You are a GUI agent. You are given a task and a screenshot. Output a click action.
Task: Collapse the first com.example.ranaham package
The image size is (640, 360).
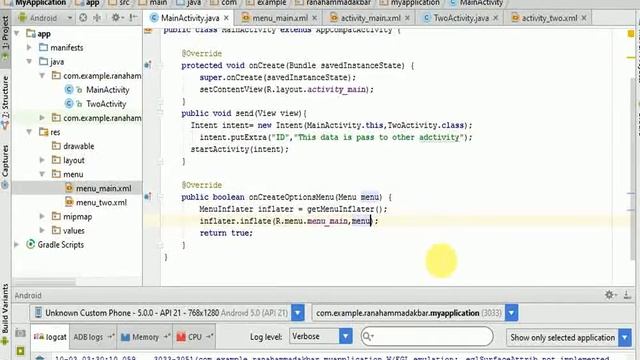[x=42, y=76]
